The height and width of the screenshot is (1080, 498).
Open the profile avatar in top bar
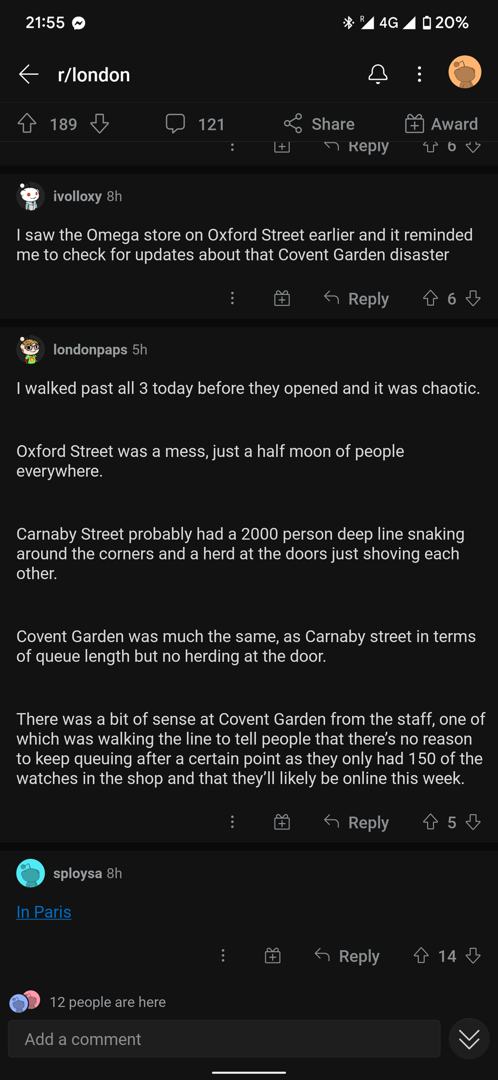[465, 72]
